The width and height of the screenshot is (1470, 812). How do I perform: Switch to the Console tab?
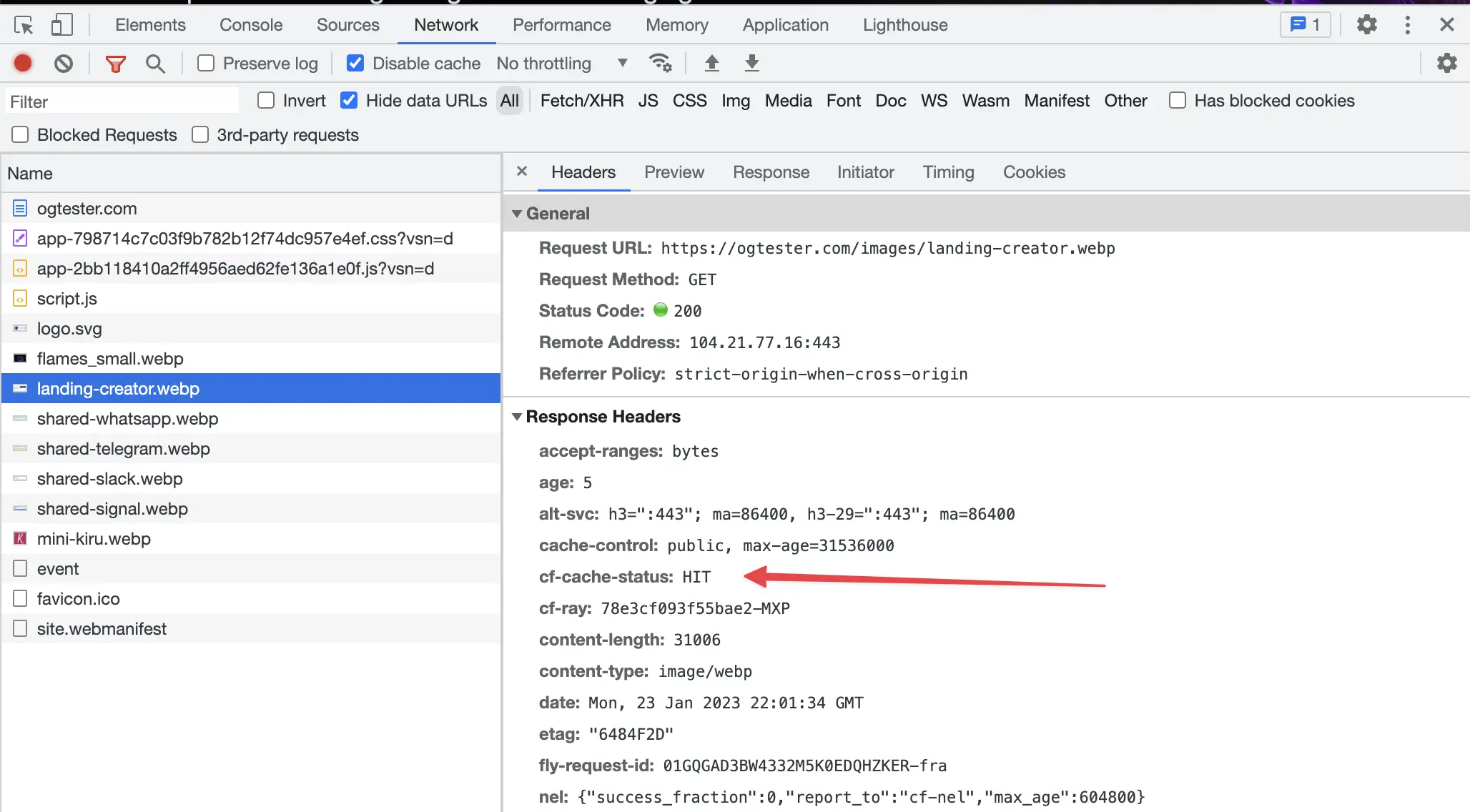(x=250, y=24)
